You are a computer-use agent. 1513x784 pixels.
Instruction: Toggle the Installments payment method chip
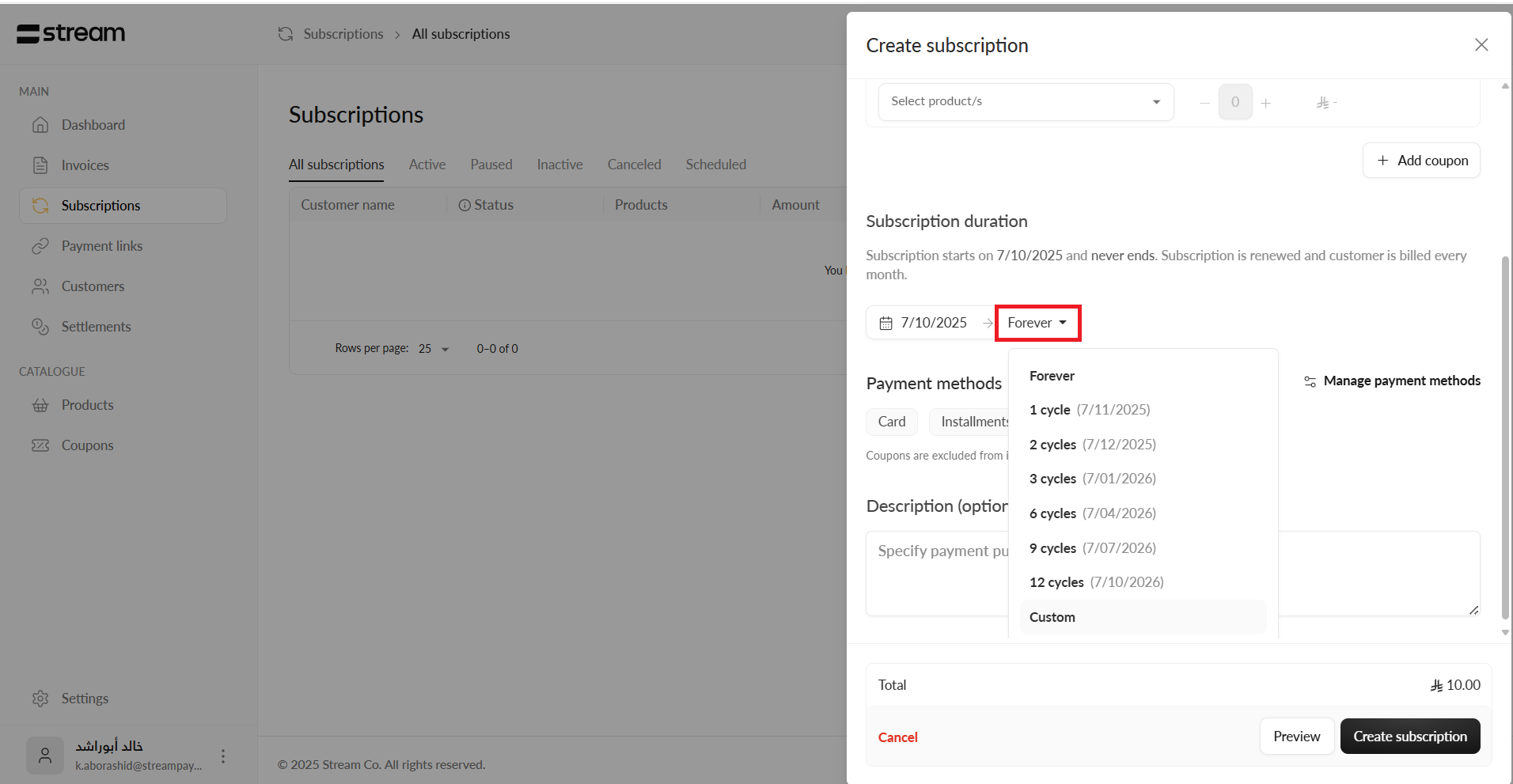(970, 422)
